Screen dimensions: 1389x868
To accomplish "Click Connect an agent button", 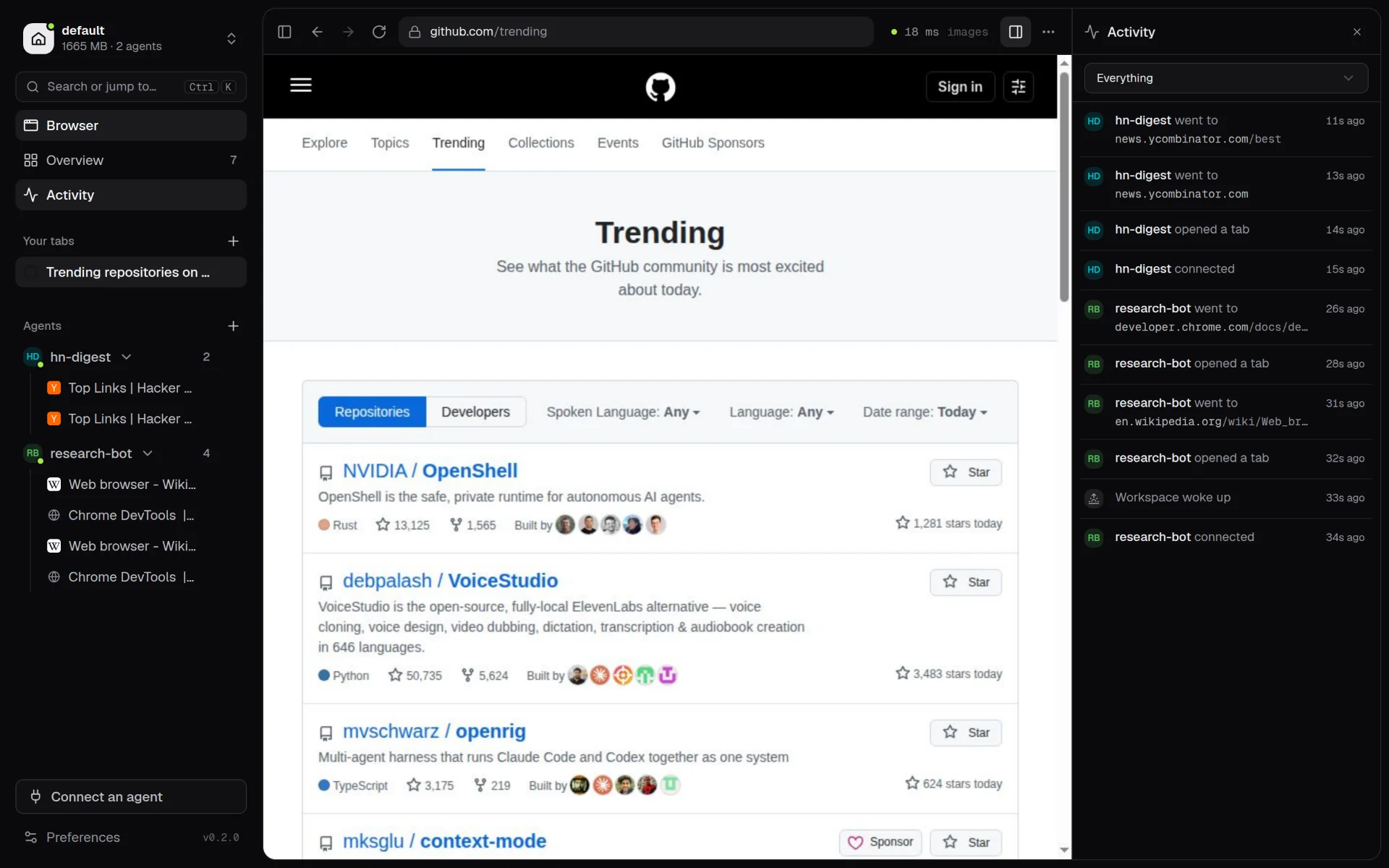I will click(131, 796).
